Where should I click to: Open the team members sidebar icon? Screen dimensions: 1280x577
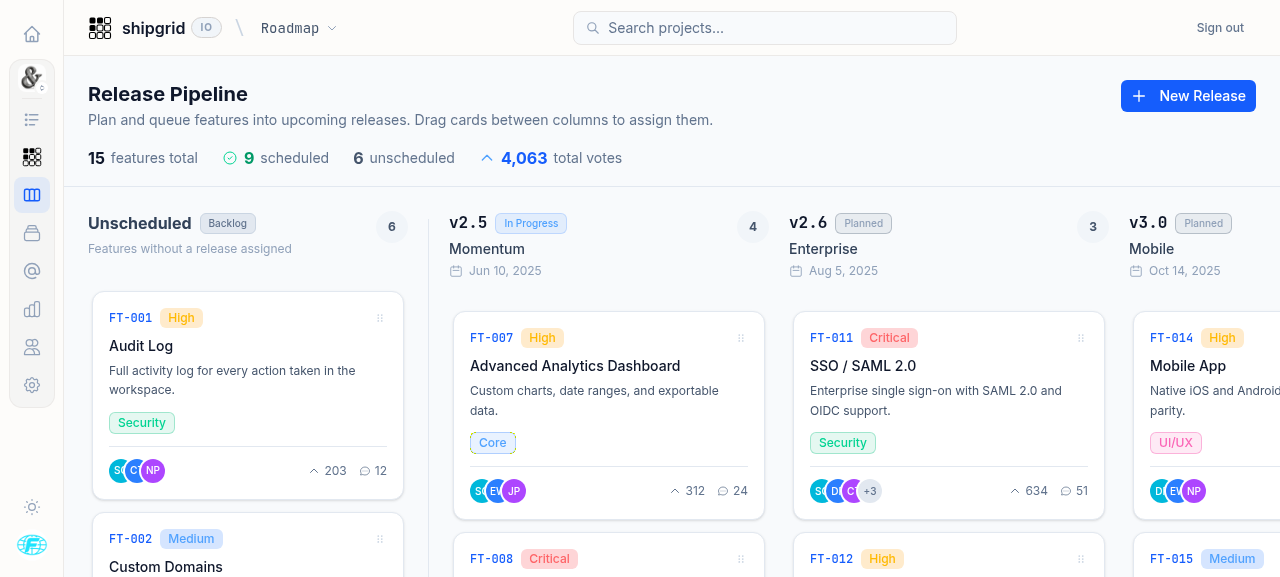point(32,347)
